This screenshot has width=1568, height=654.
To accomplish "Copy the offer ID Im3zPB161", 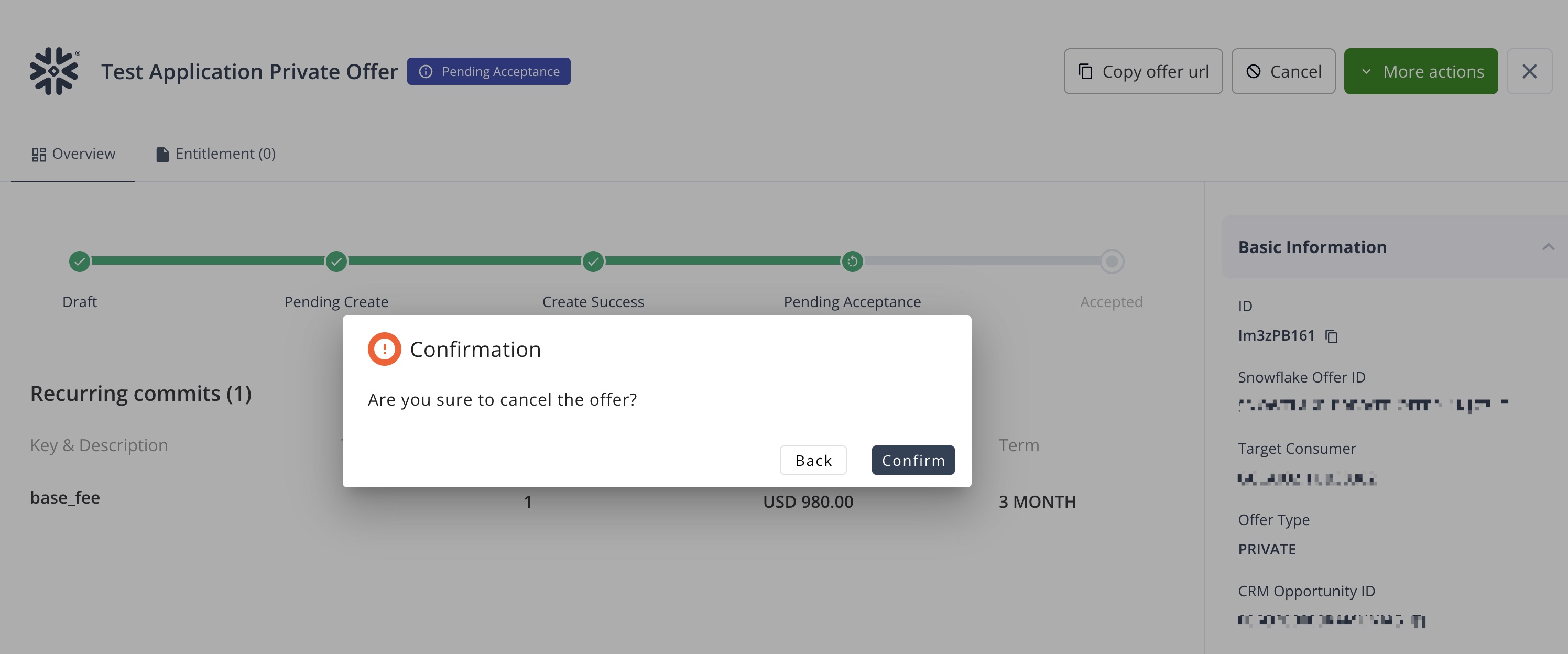I will (x=1331, y=336).
